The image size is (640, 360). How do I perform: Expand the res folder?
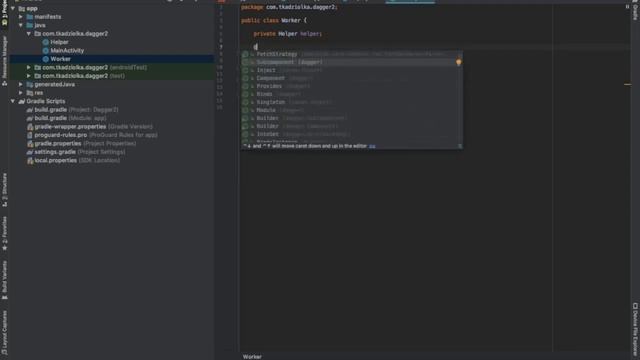pos(21,93)
